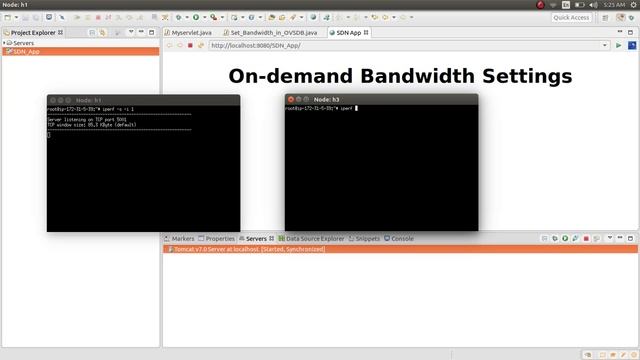Viewport: 640px width, 360px height.
Task: Click the On-demand Bandwidth Settings heading
Action: 400,76
